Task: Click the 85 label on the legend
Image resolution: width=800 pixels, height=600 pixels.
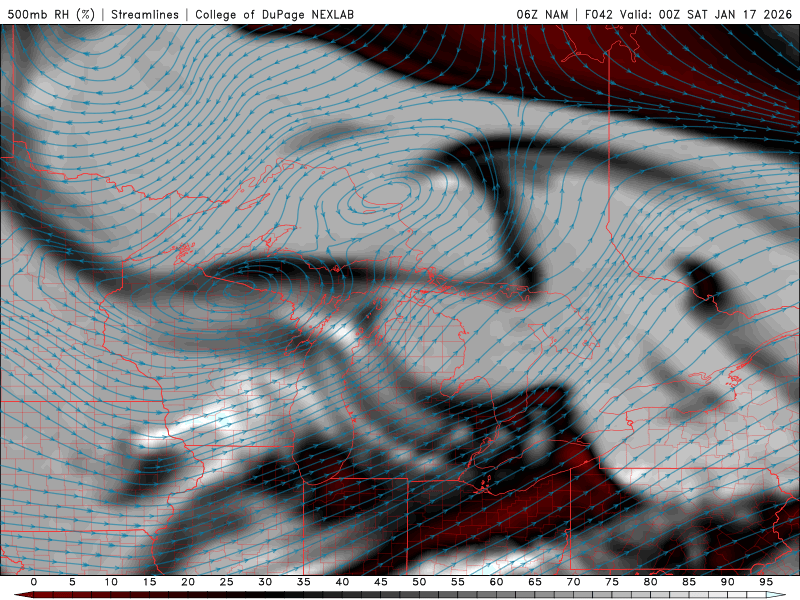Action: tap(689, 582)
